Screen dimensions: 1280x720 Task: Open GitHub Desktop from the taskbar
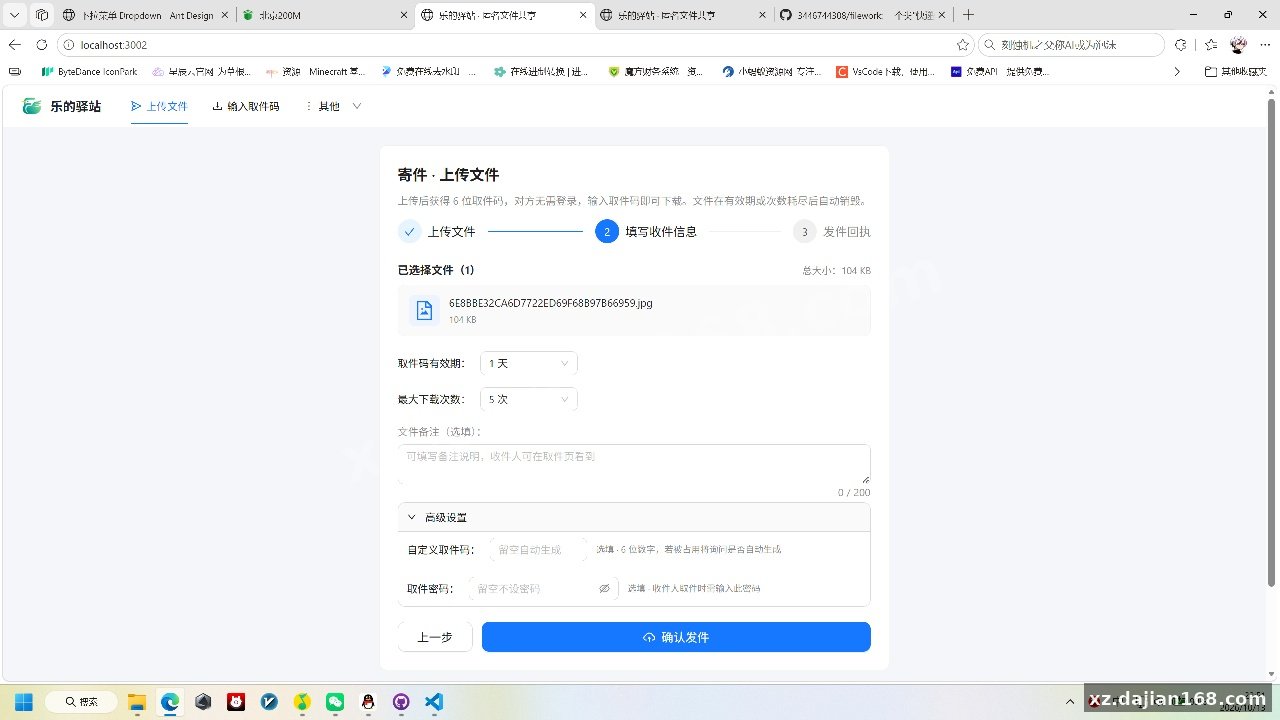(x=401, y=701)
